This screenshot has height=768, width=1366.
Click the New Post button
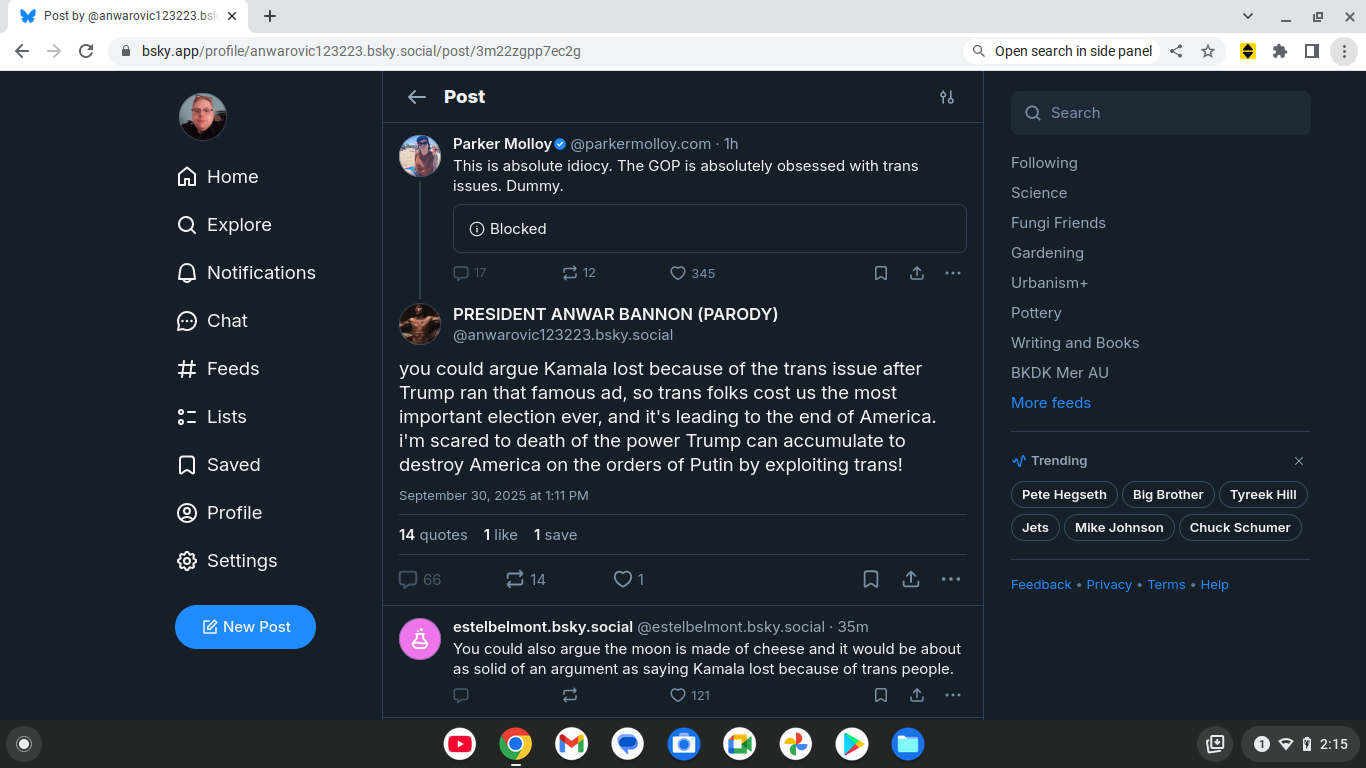click(246, 627)
